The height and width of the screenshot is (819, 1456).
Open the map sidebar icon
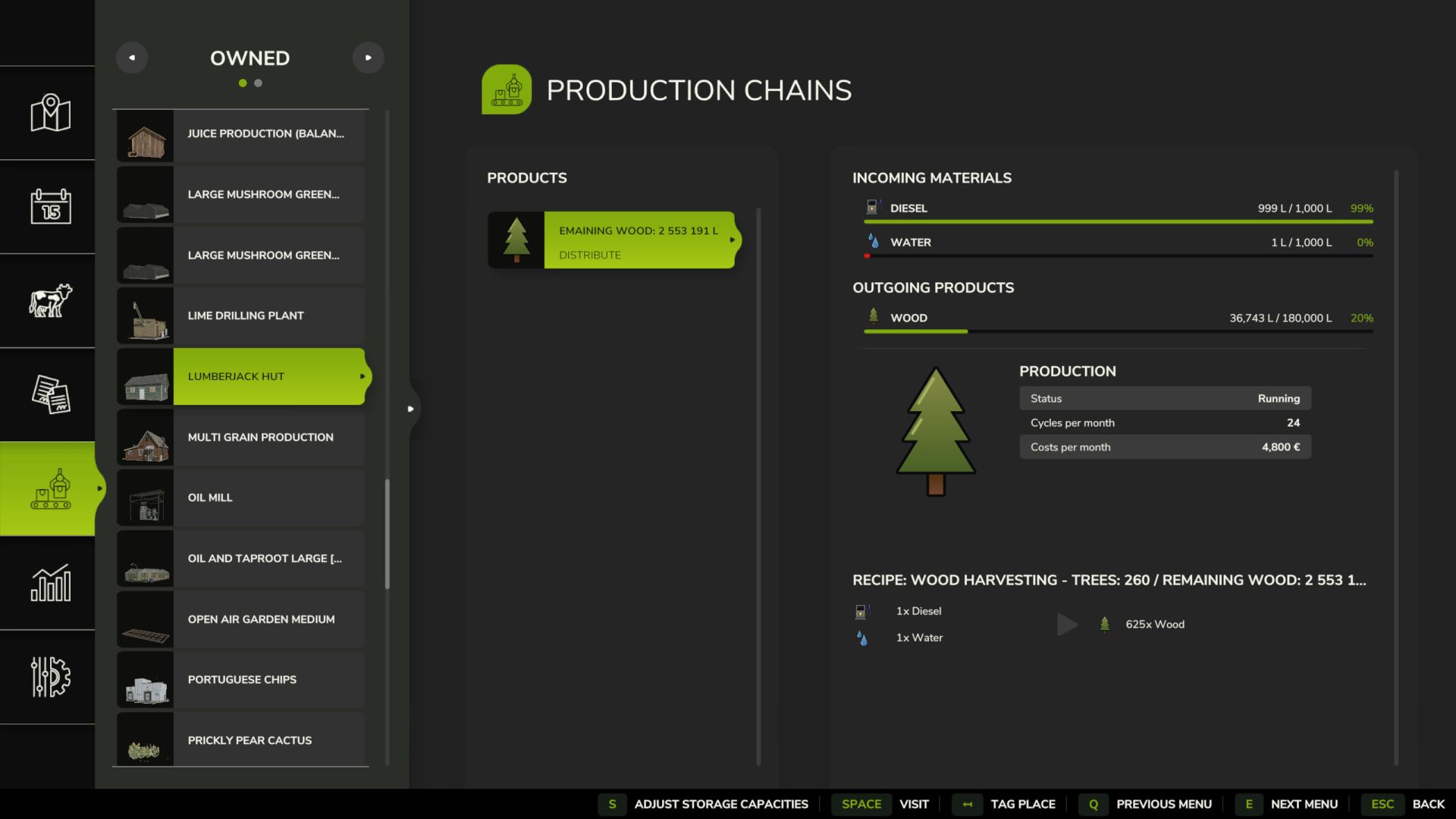(x=50, y=113)
